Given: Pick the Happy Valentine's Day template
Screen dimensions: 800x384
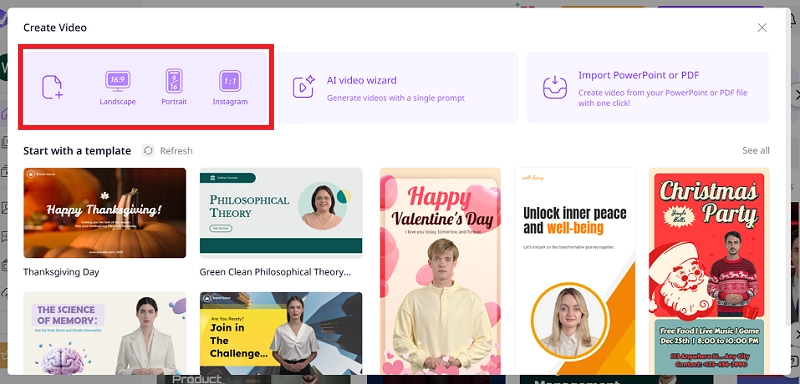Looking at the screenshot, I should [440, 271].
